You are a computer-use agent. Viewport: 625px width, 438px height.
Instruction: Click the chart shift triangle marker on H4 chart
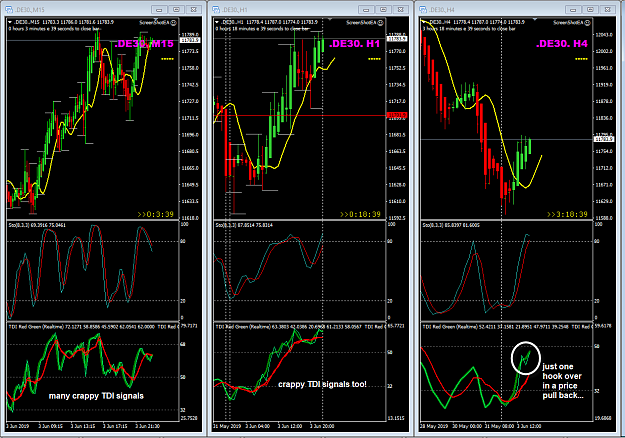(x=535, y=19)
